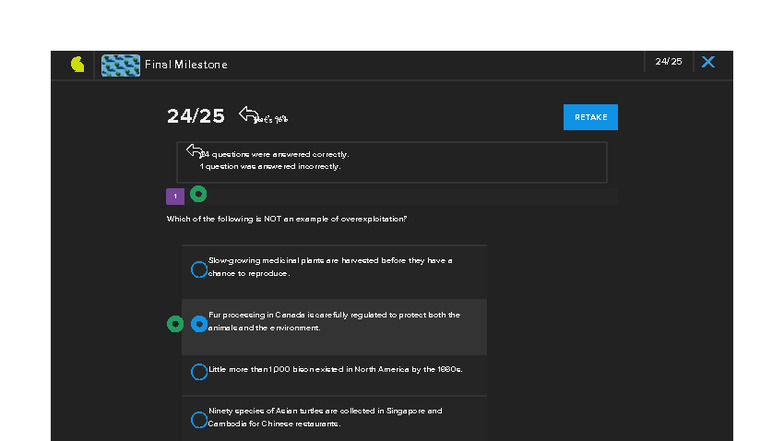The image size is (784, 441).
Task: Click the green correct indicator next to question 1
Action: coord(199,193)
